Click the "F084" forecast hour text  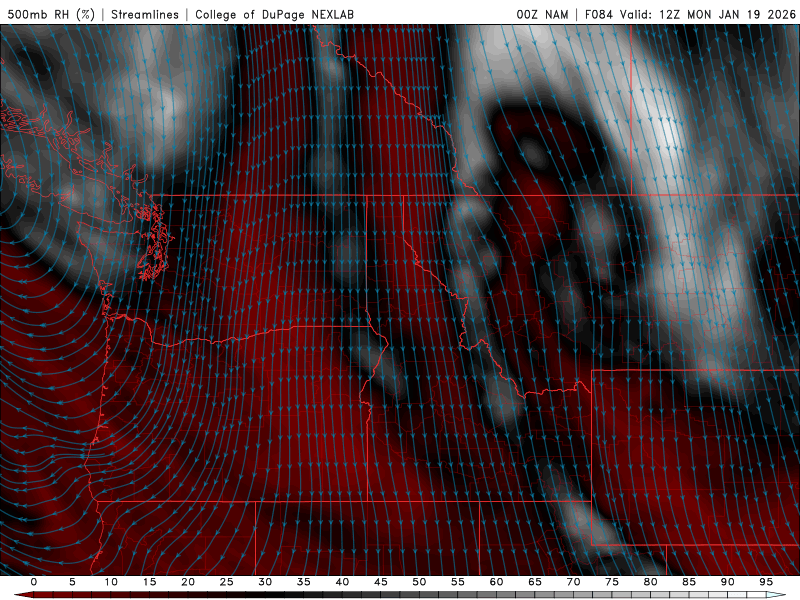point(598,14)
